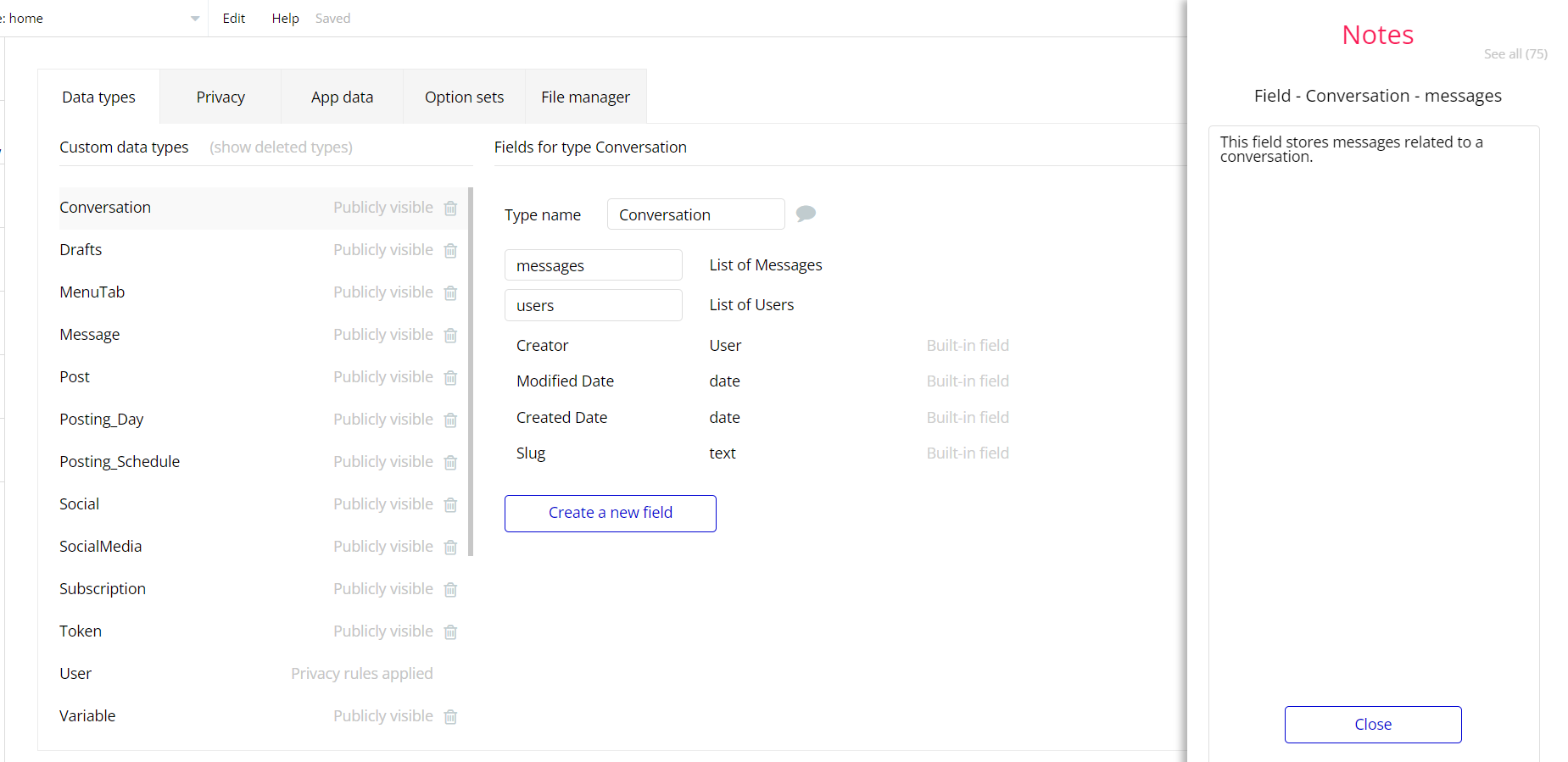Click trash icon next to Drafts type
This screenshot has width=1568, height=762.
pos(450,250)
